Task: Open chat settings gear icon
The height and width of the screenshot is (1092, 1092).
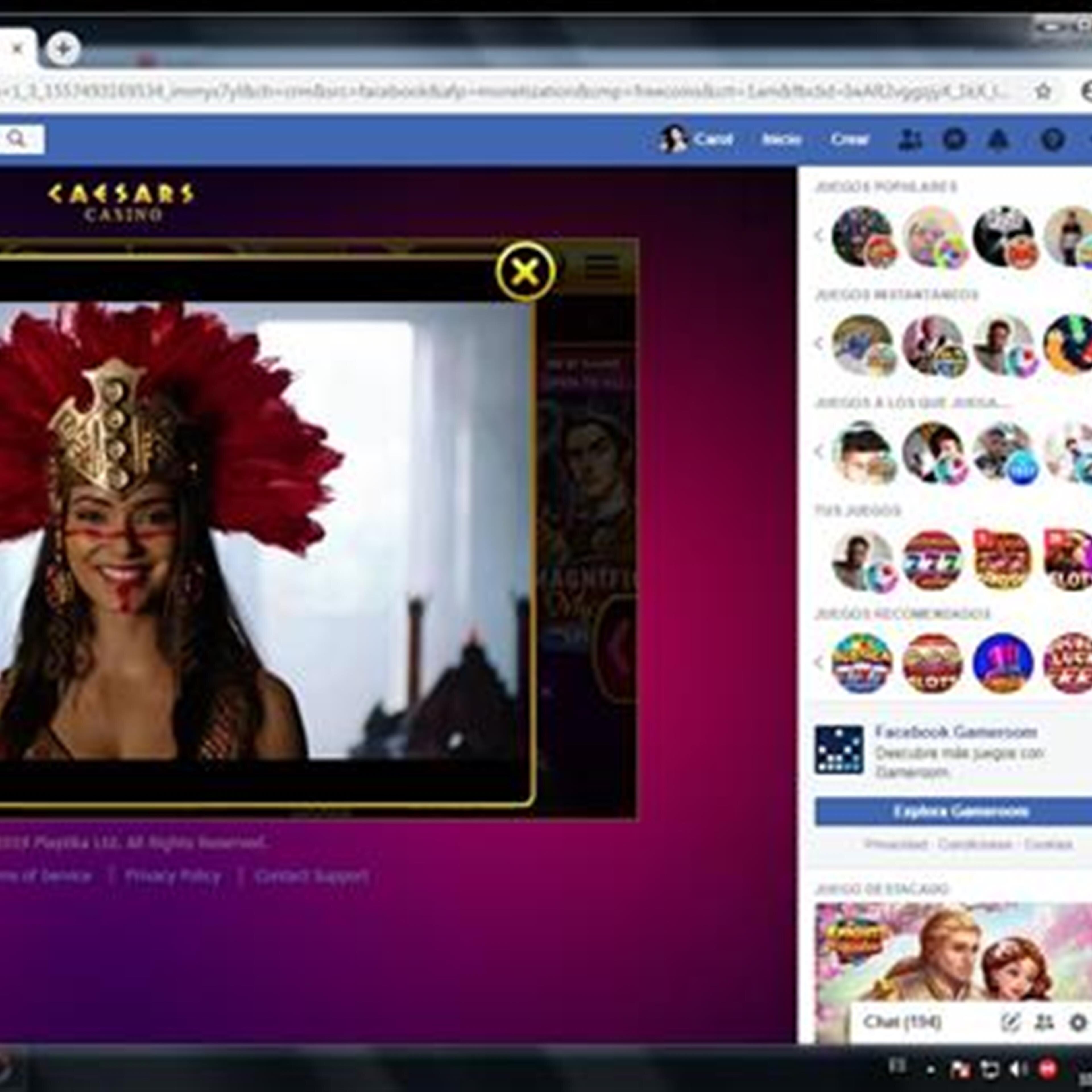Action: [x=1078, y=1022]
